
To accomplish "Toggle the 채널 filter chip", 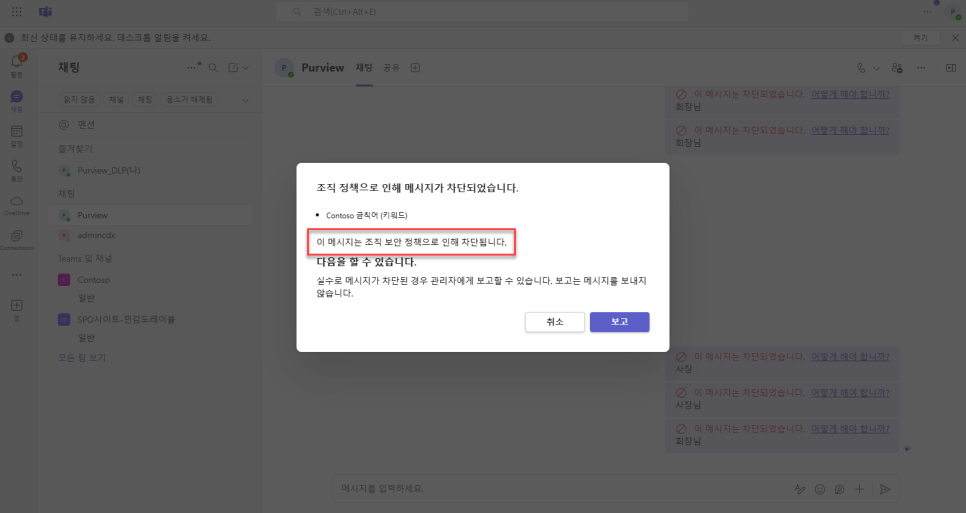I will click(116, 99).
